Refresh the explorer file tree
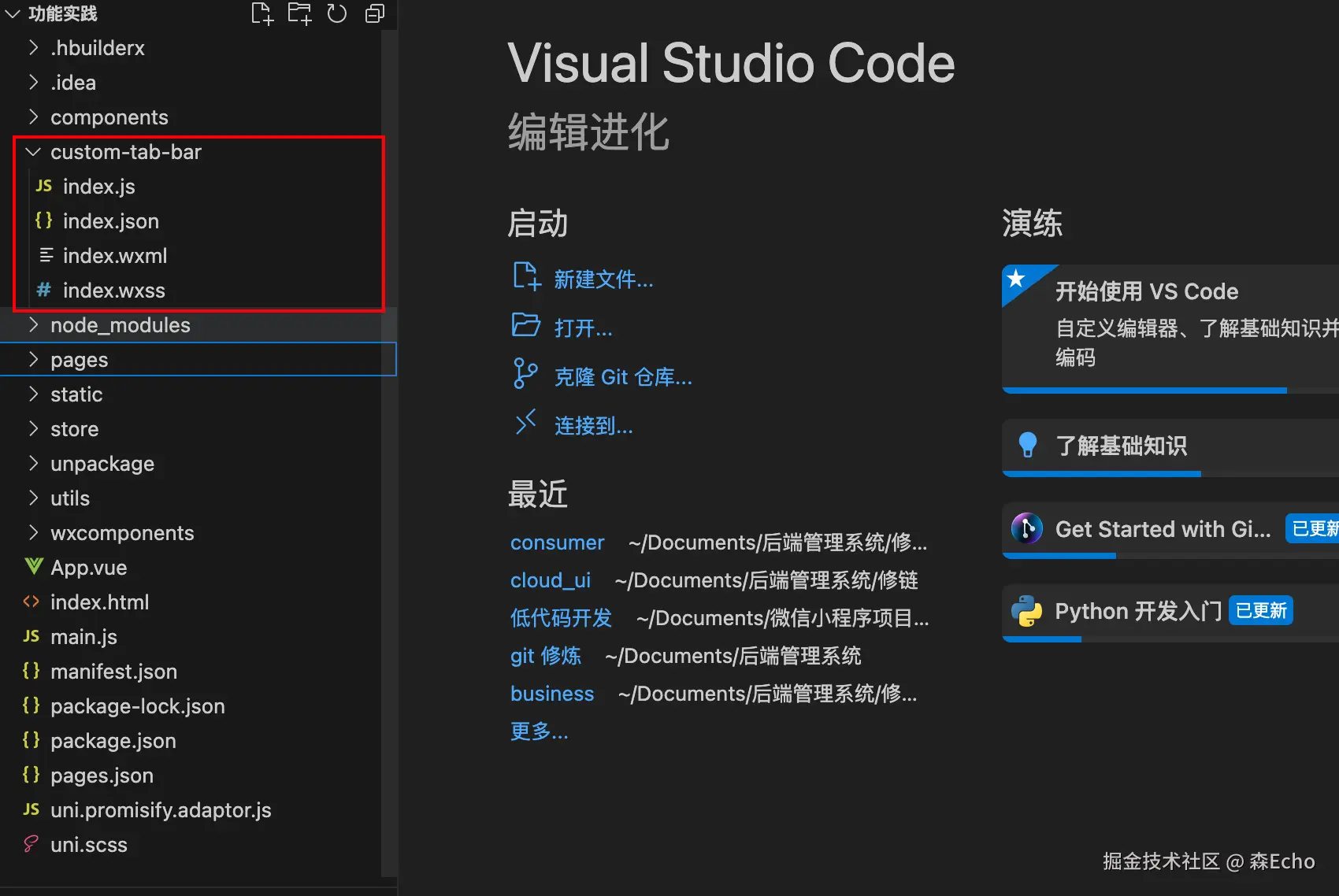 pos(337,13)
